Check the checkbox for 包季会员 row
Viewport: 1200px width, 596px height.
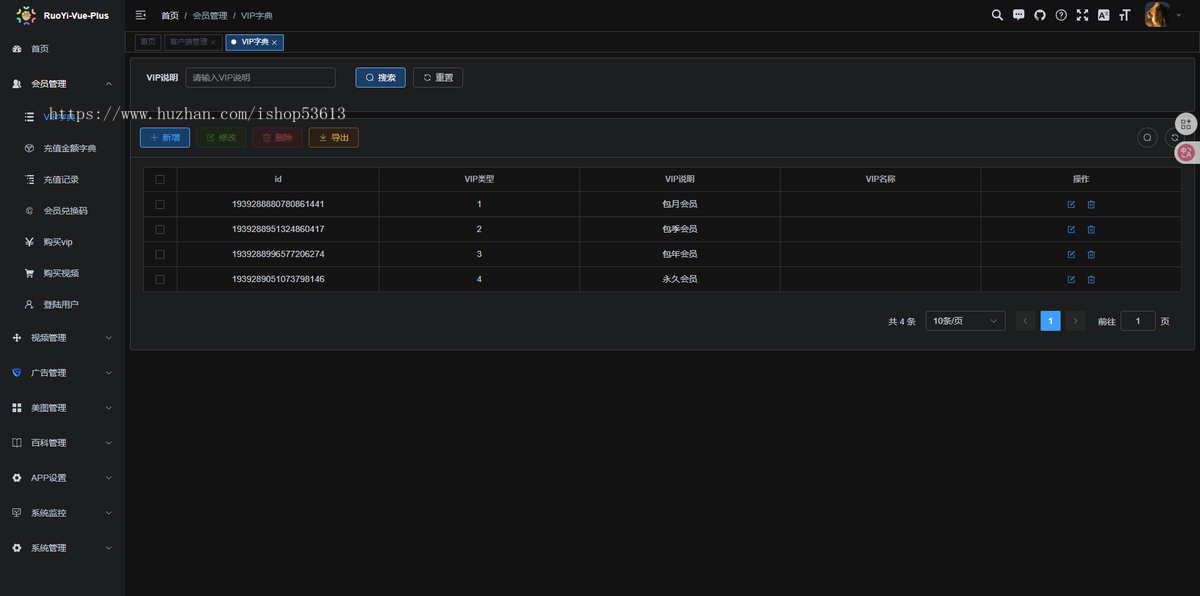tap(160, 229)
